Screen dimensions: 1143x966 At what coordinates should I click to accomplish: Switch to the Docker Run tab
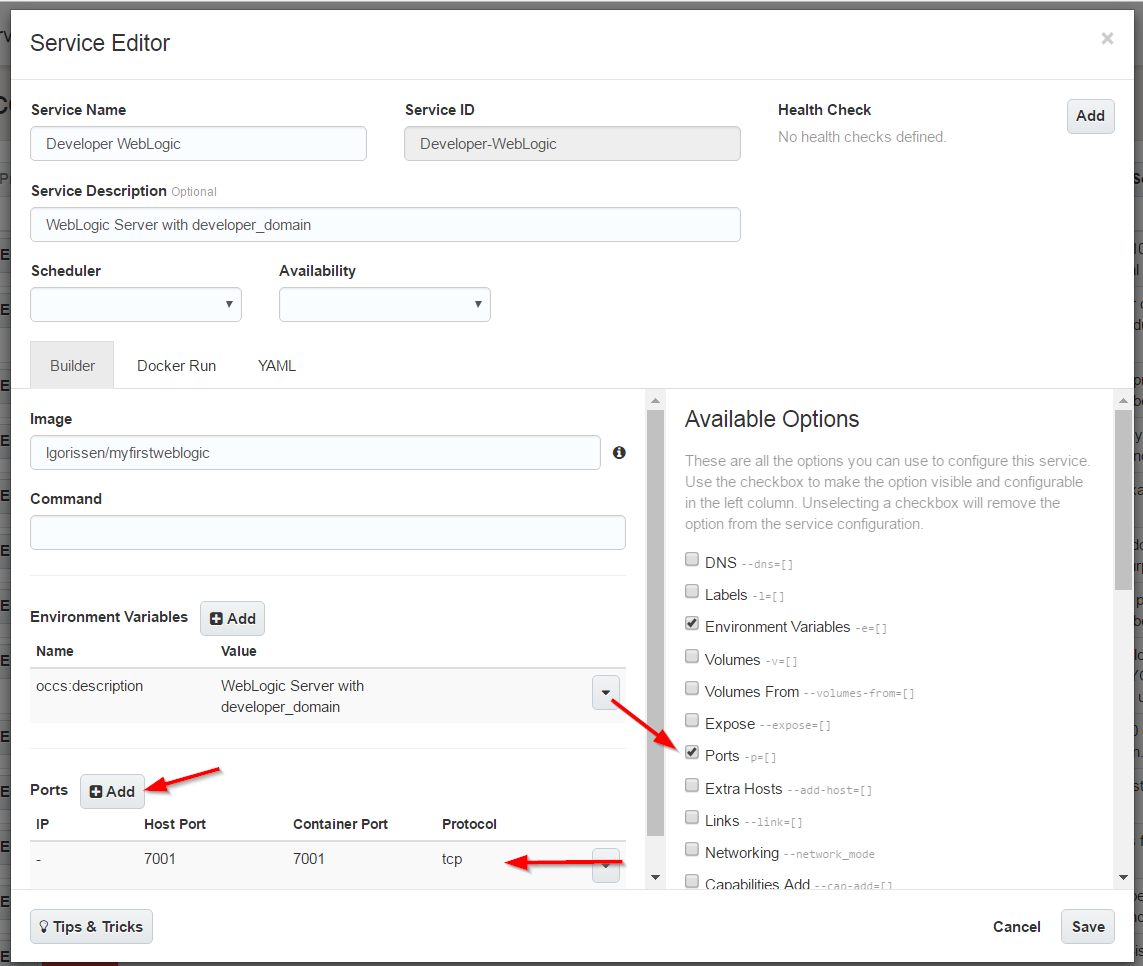(x=176, y=366)
